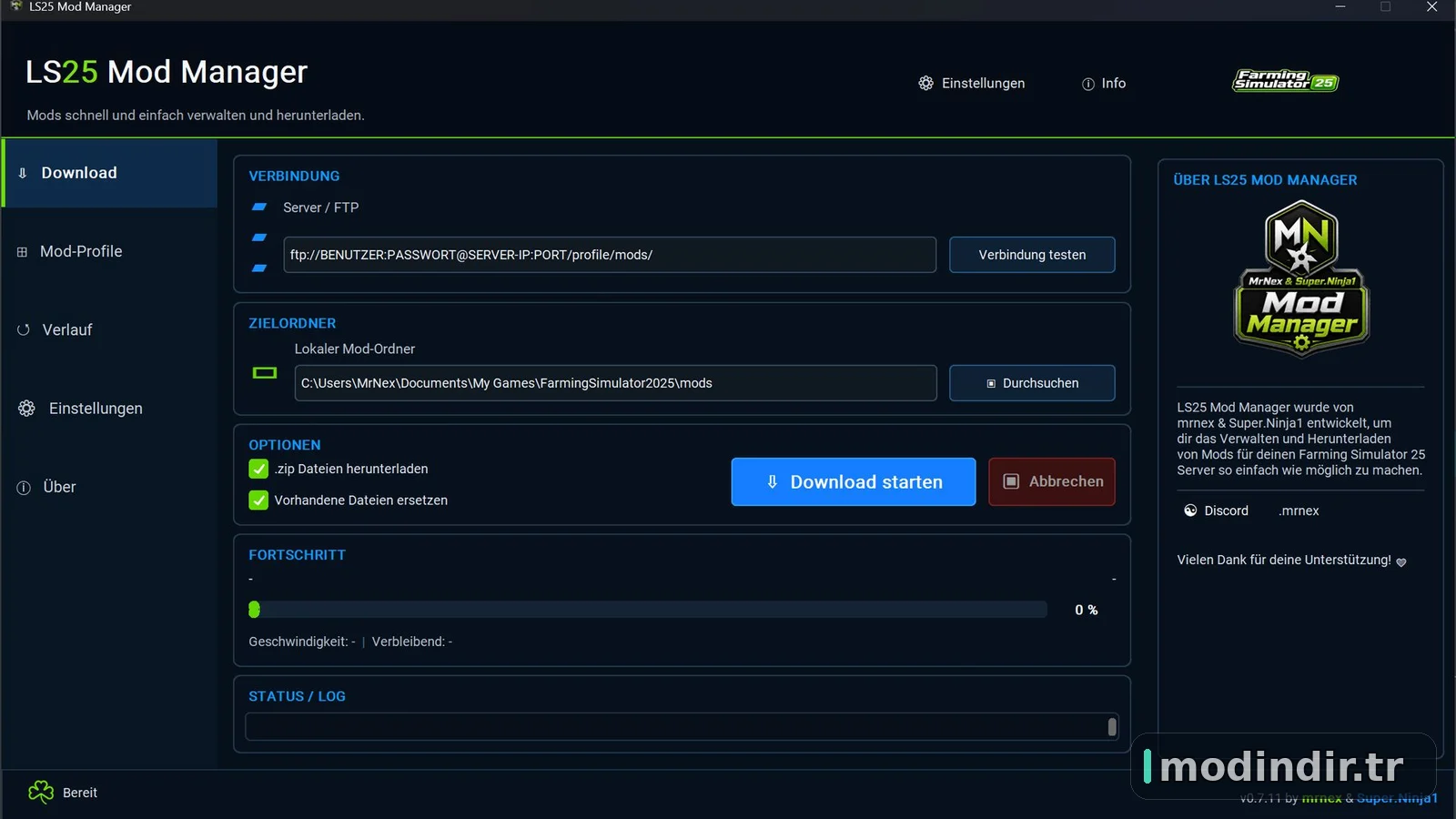Screen dimensions: 1456x819
Task: Click the "ÜBER LS25 MOD MANAGER" heading
Action: coord(1265,180)
